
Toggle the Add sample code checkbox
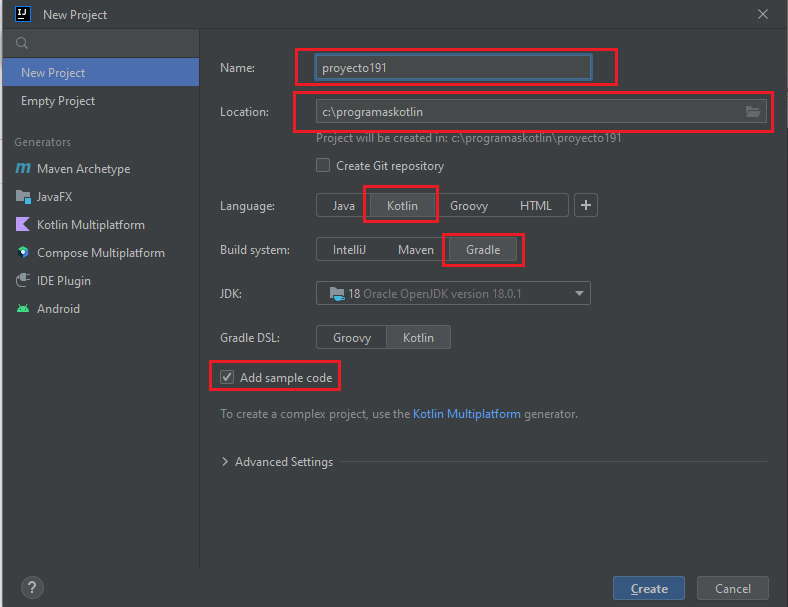[x=227, y=377]
